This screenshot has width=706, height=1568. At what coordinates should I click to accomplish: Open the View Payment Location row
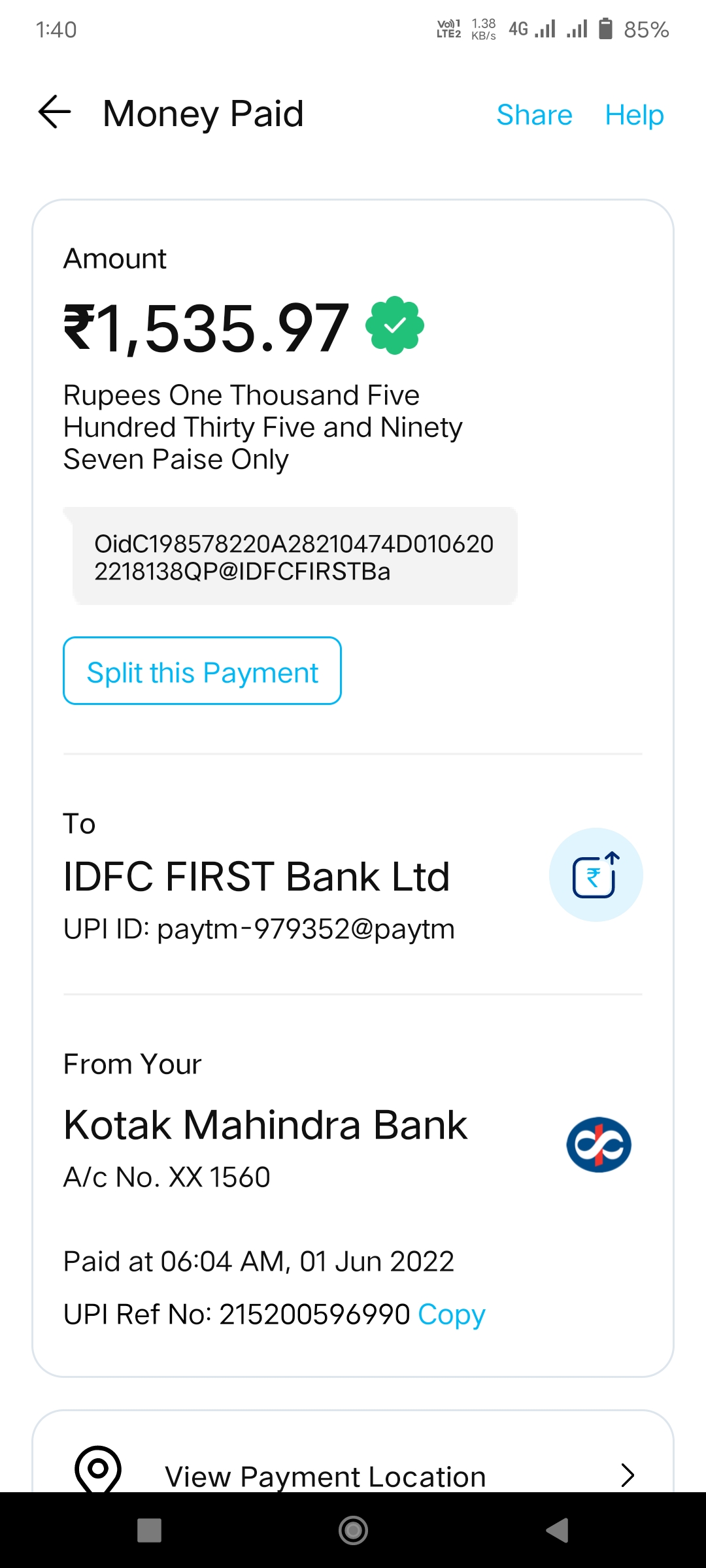pyautogui.click(x=325, y=1477)
